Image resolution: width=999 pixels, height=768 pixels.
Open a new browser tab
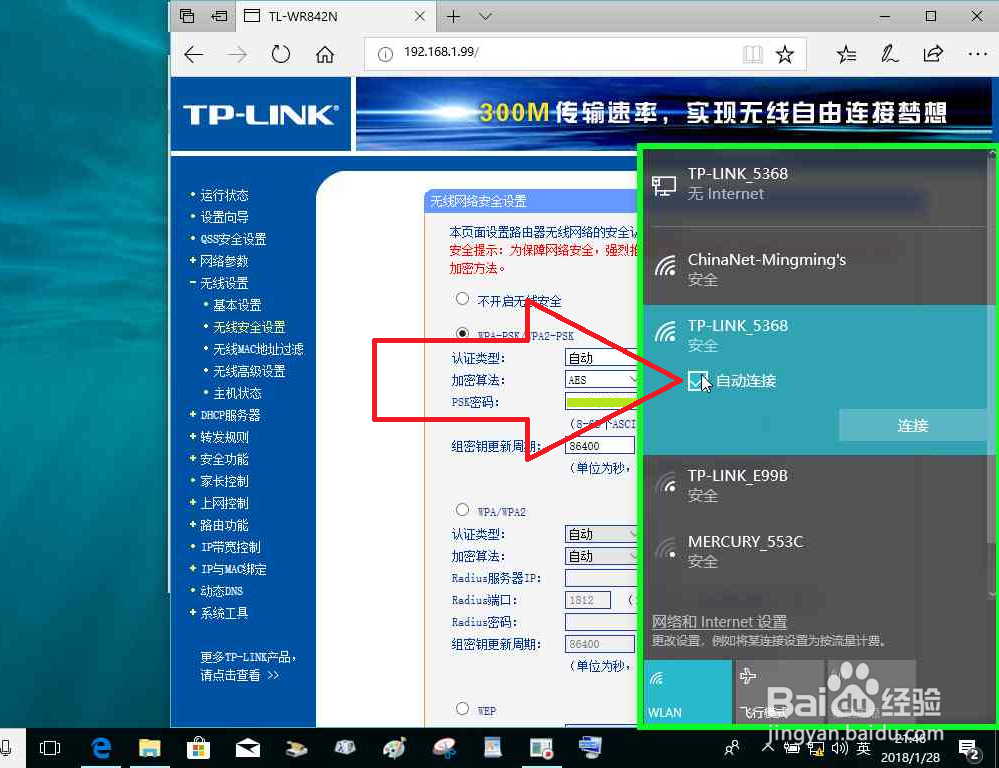coord(454,17)
